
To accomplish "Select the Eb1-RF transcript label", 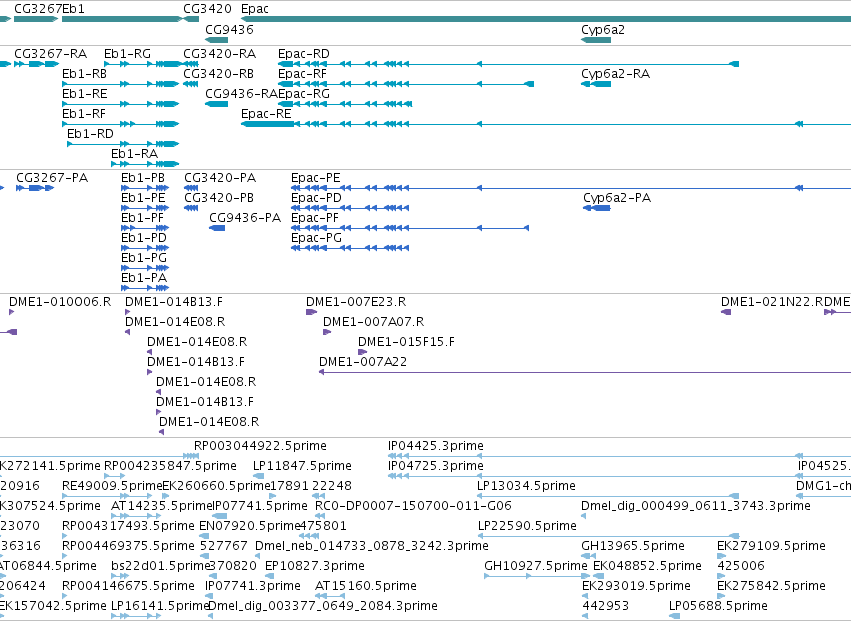I will click(84, 114).
